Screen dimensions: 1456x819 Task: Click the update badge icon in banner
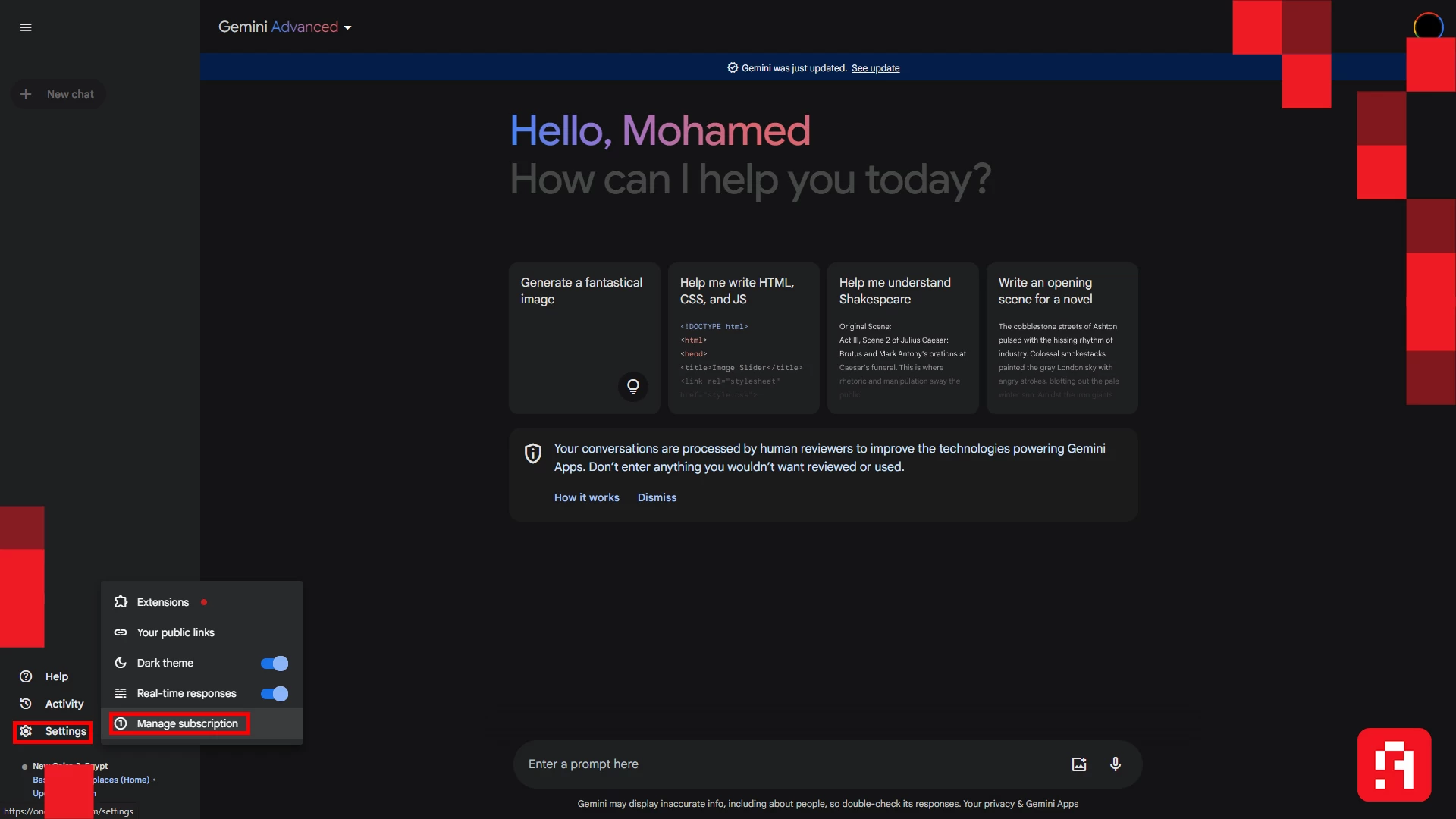click(733, 67)
